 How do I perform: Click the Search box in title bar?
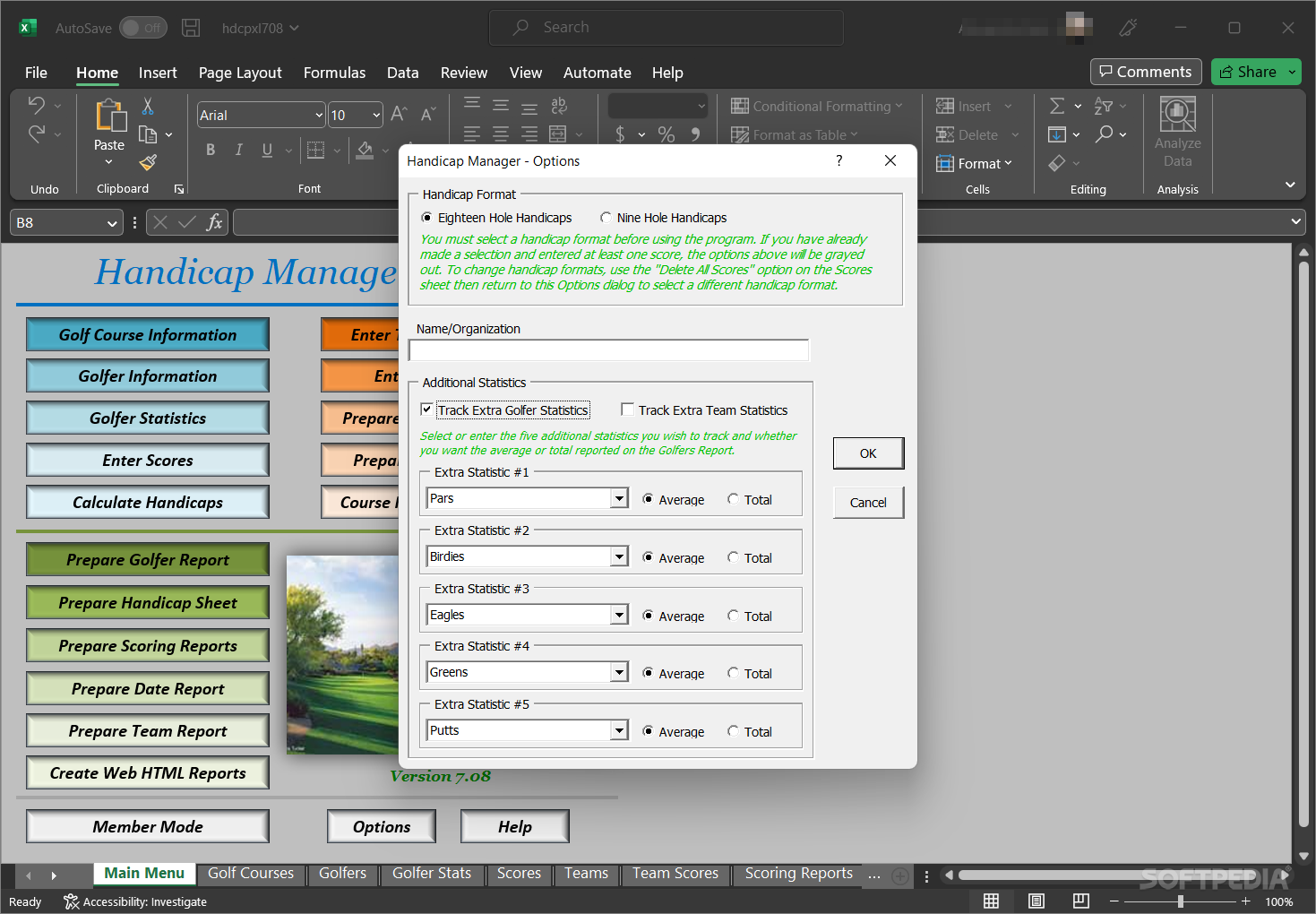point(666,28)
